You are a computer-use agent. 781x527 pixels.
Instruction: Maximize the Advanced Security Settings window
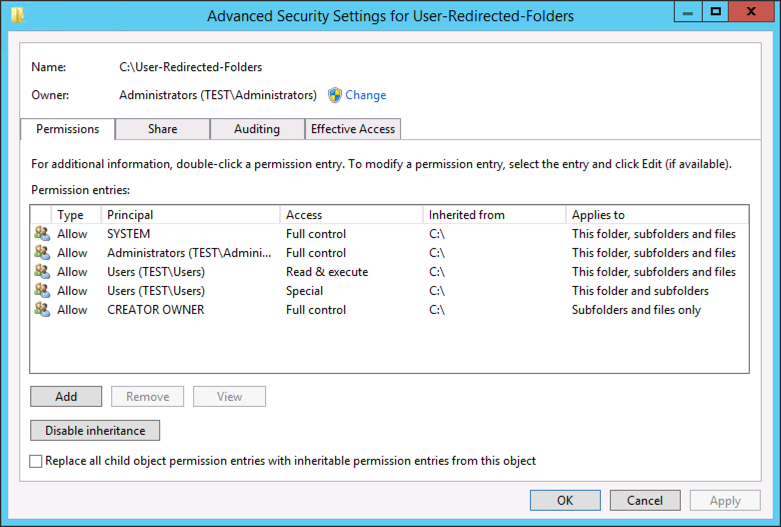click(716, 12)
